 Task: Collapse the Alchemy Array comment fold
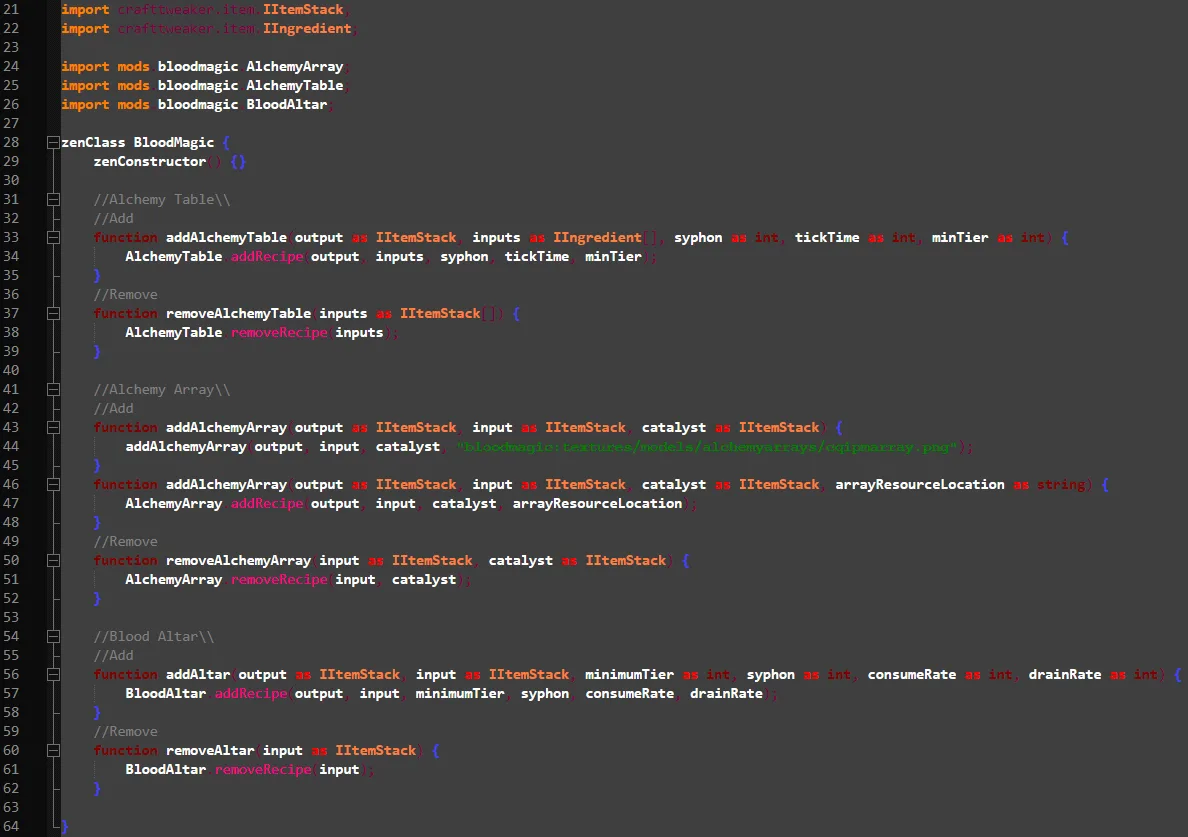(x=53, y=389)
